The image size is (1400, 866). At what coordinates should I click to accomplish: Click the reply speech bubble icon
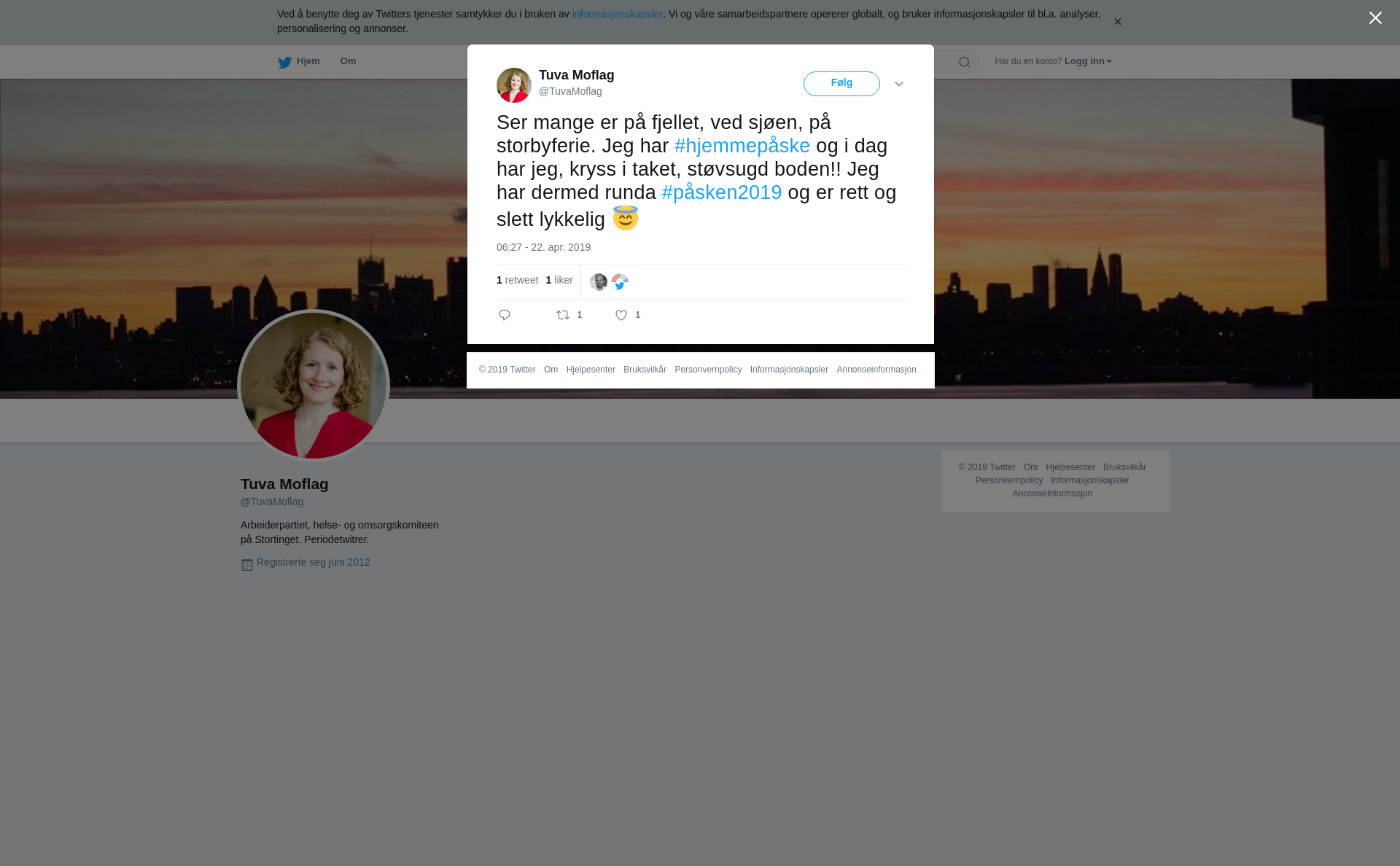point(505,315)
